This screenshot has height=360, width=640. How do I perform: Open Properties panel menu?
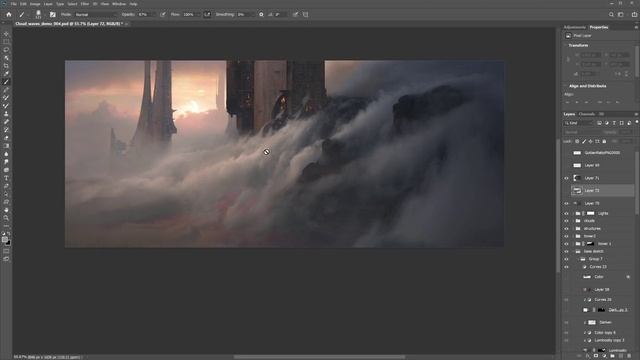[636, 27]
